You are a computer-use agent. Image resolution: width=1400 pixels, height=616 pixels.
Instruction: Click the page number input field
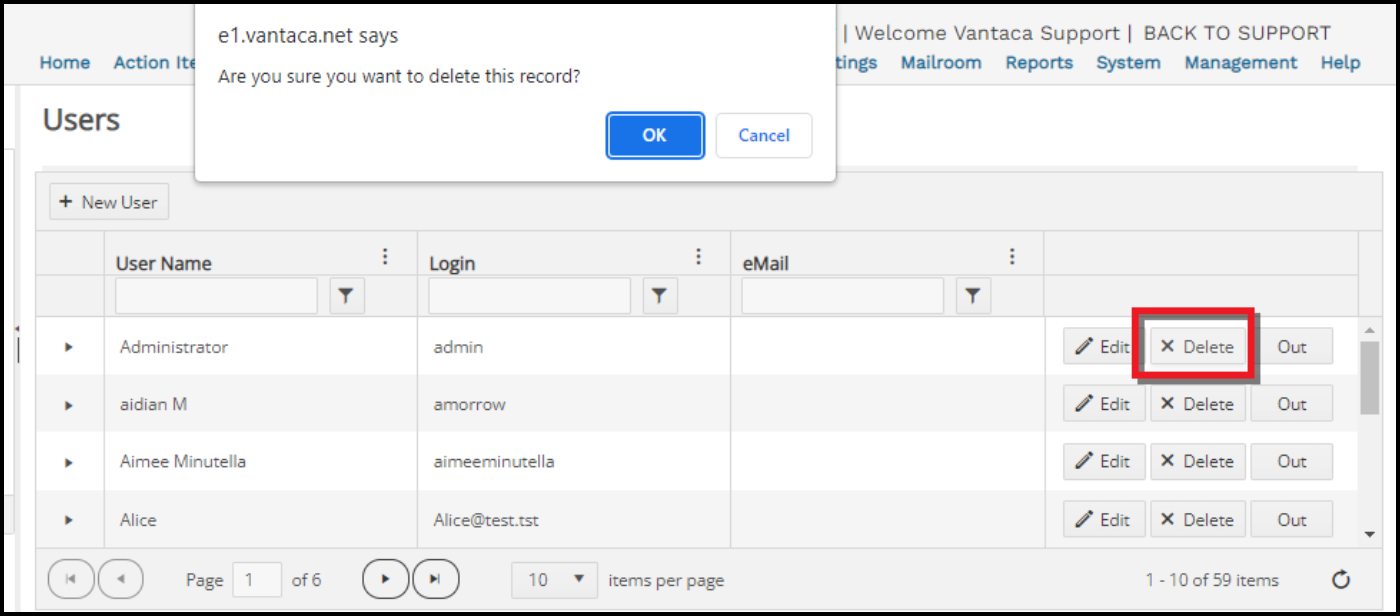point(257,580)
